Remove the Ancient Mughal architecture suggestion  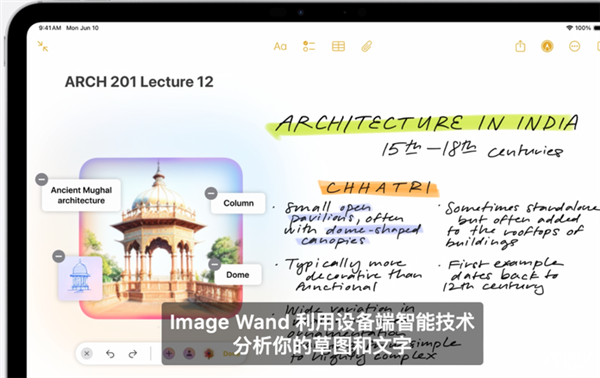click(42, 179)
